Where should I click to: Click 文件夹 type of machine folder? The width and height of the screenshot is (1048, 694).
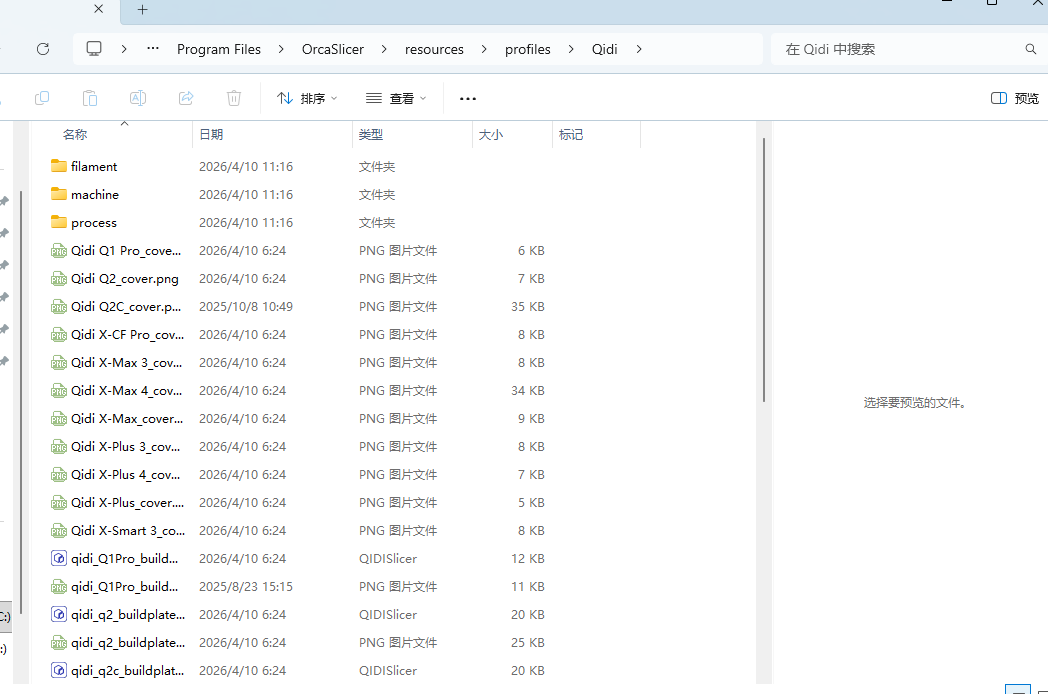tap(377, 195)
